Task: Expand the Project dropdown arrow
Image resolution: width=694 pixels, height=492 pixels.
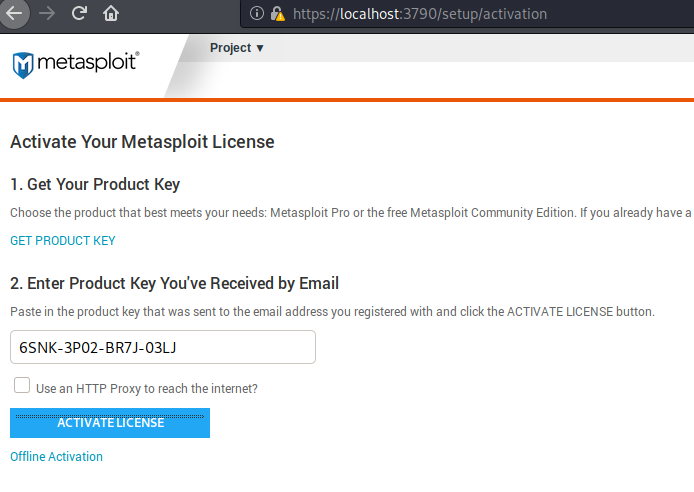Action: pos(260,48)
